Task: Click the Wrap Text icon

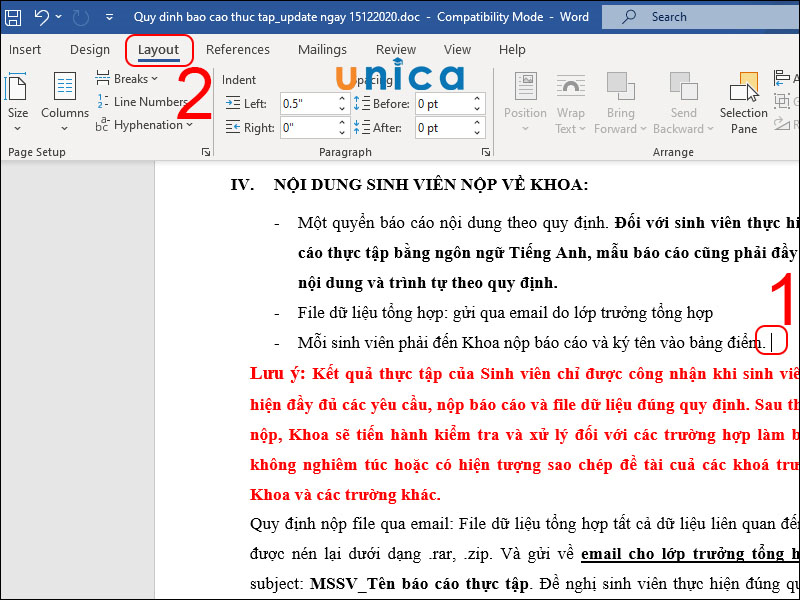Action: (x=570, y=100)
